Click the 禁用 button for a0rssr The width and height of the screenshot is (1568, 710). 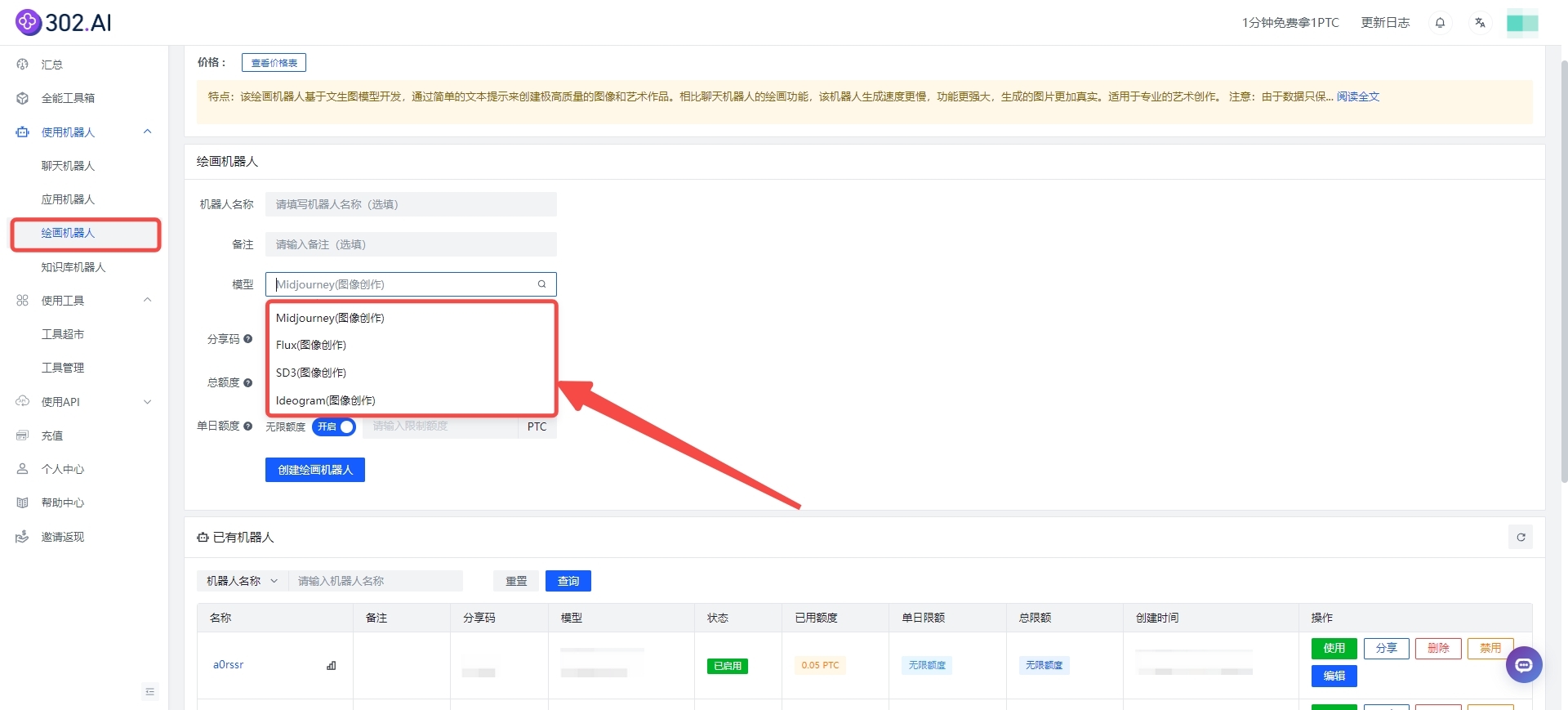[x=1490, y=648]
